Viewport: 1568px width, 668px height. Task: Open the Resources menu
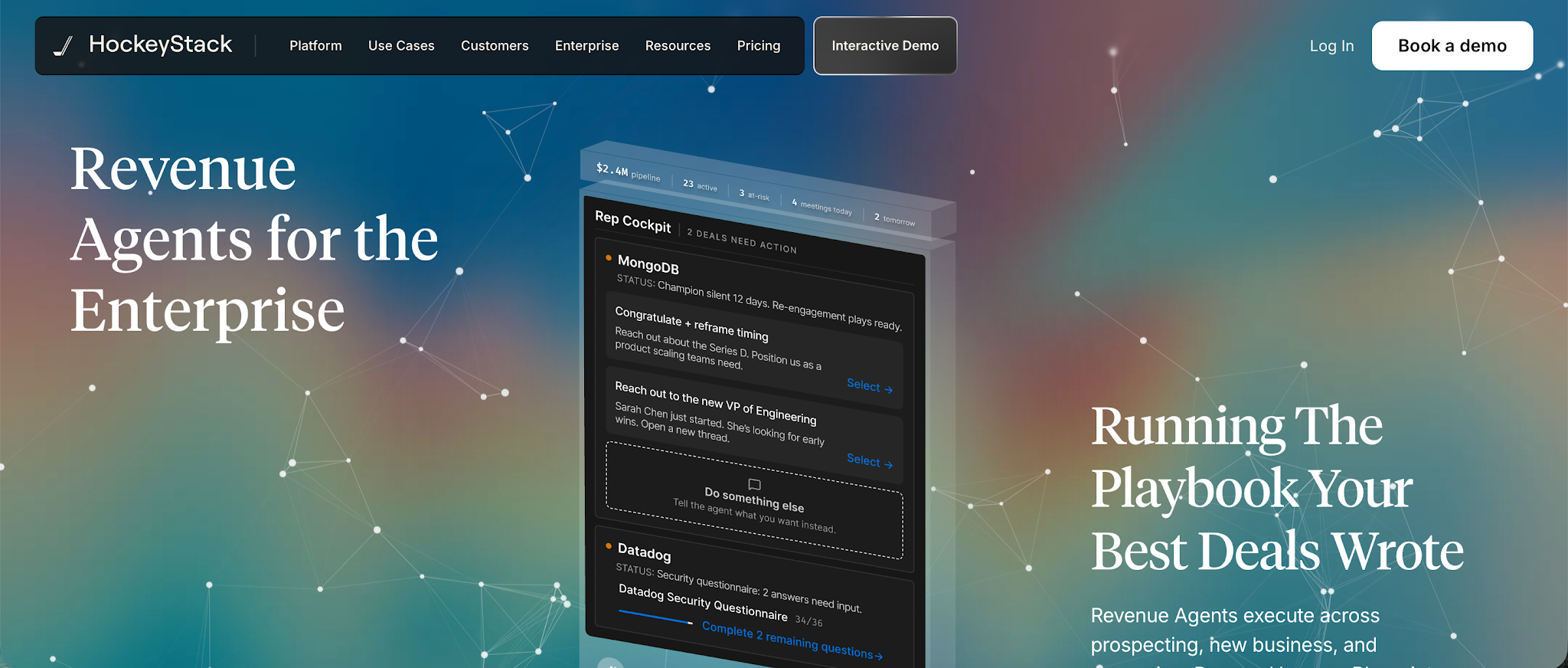(678, 46)
